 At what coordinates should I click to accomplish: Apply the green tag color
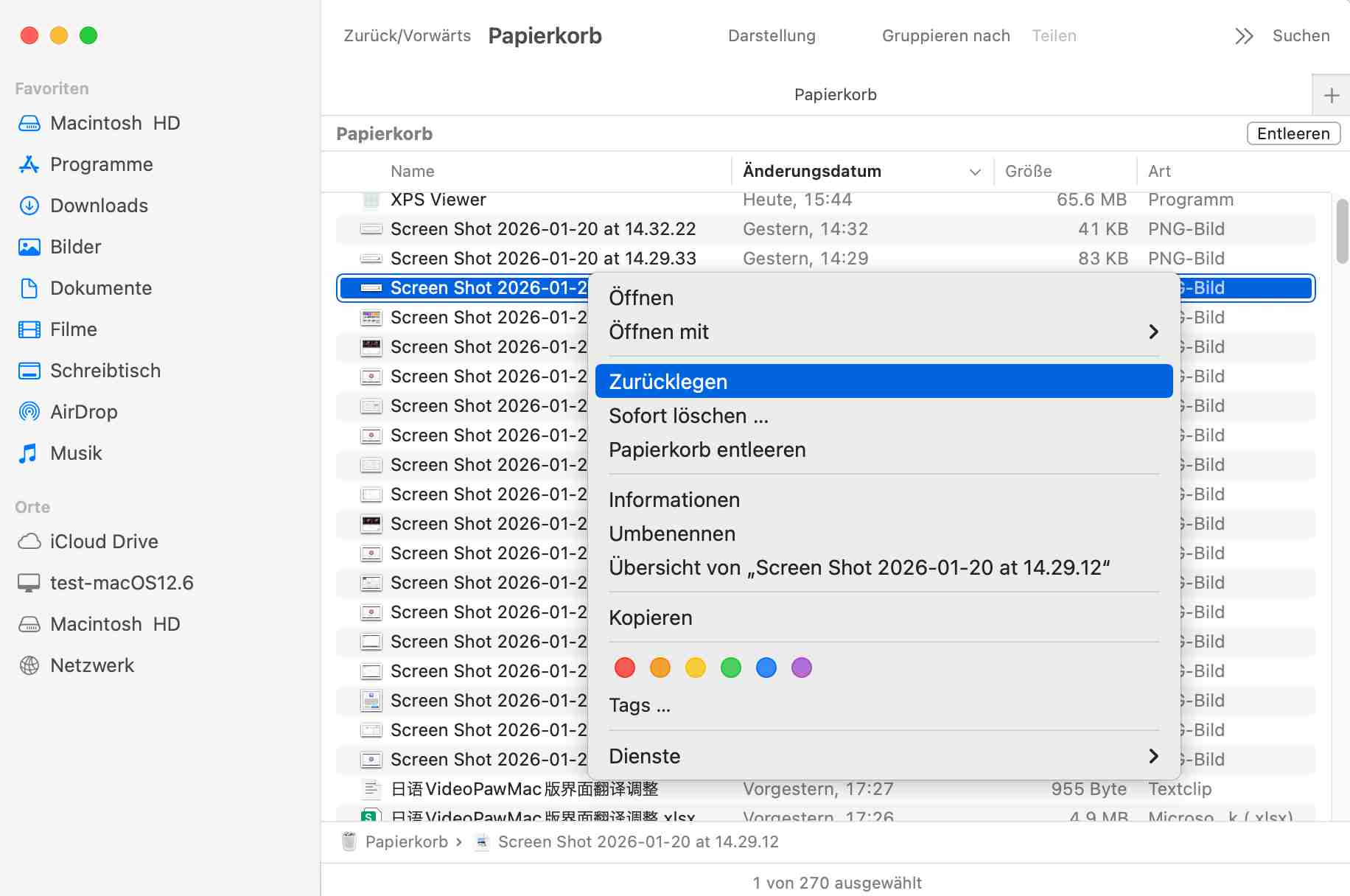tap(731, 668)
